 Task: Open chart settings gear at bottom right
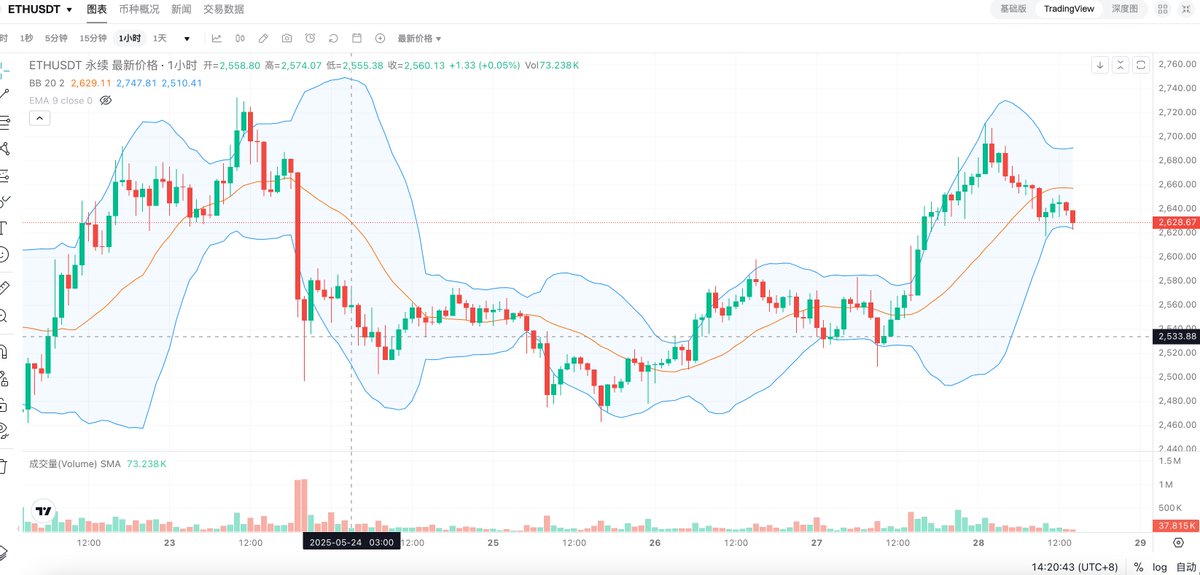pyautogui.click(x=1178, y=542)
